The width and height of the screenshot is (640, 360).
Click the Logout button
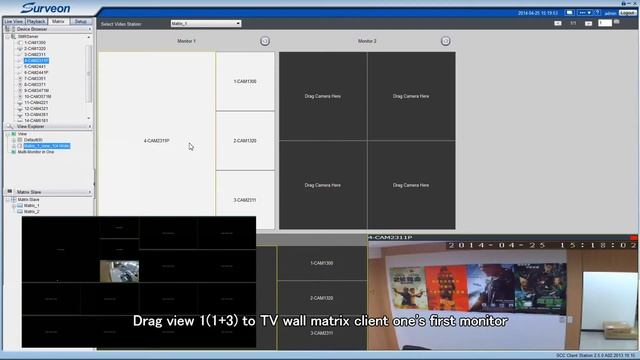coord(627,13)
